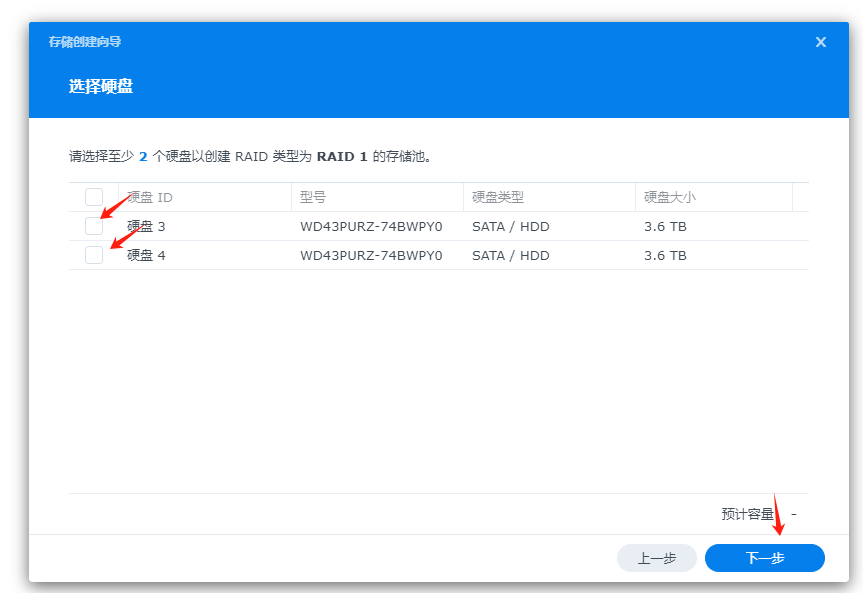Tick the select-all checkbox in header row
The width and height of the screenshot is (863, 593).
(x=94, y=197)
